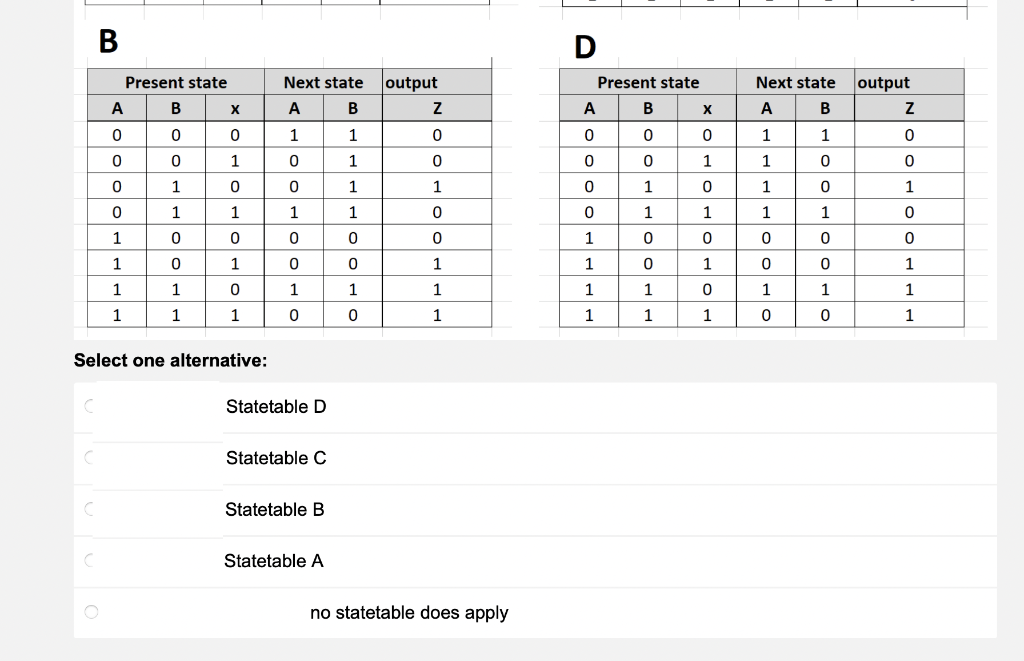This screenshot has width=1024, height=661.
Task: Click the A column header in table D
Action: [x=589, y=108]
